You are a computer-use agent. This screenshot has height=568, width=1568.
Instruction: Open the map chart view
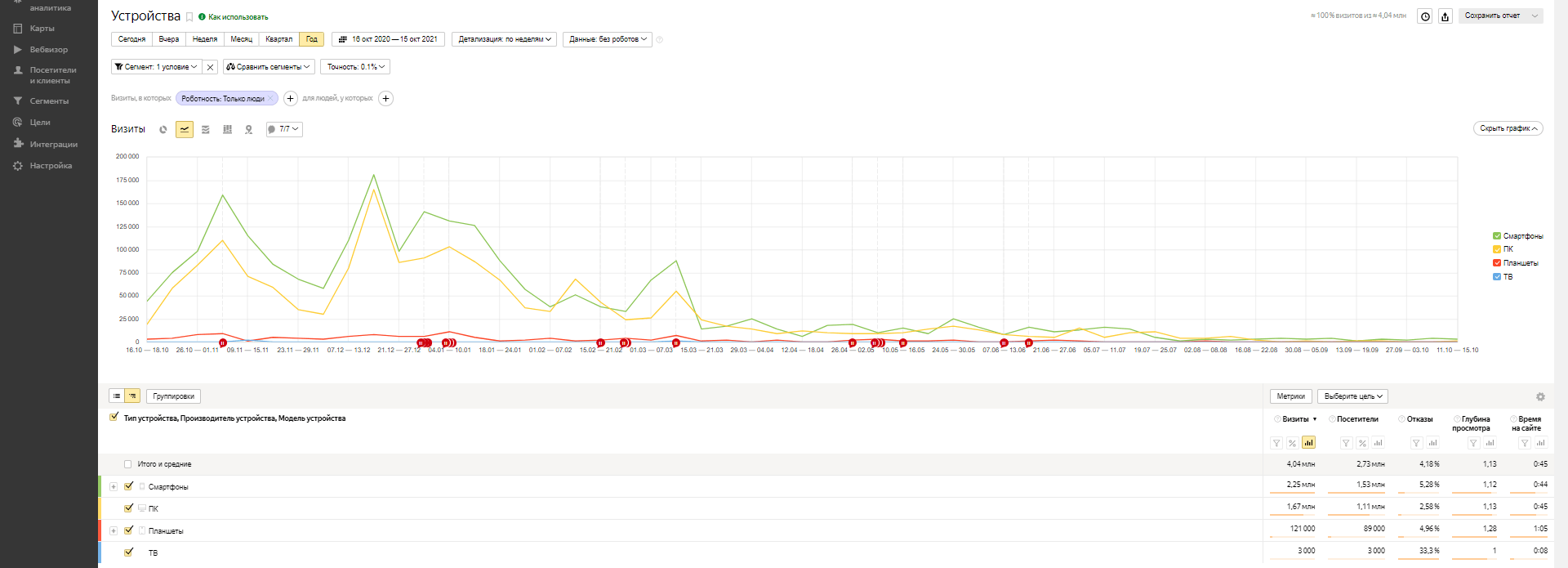249,129
